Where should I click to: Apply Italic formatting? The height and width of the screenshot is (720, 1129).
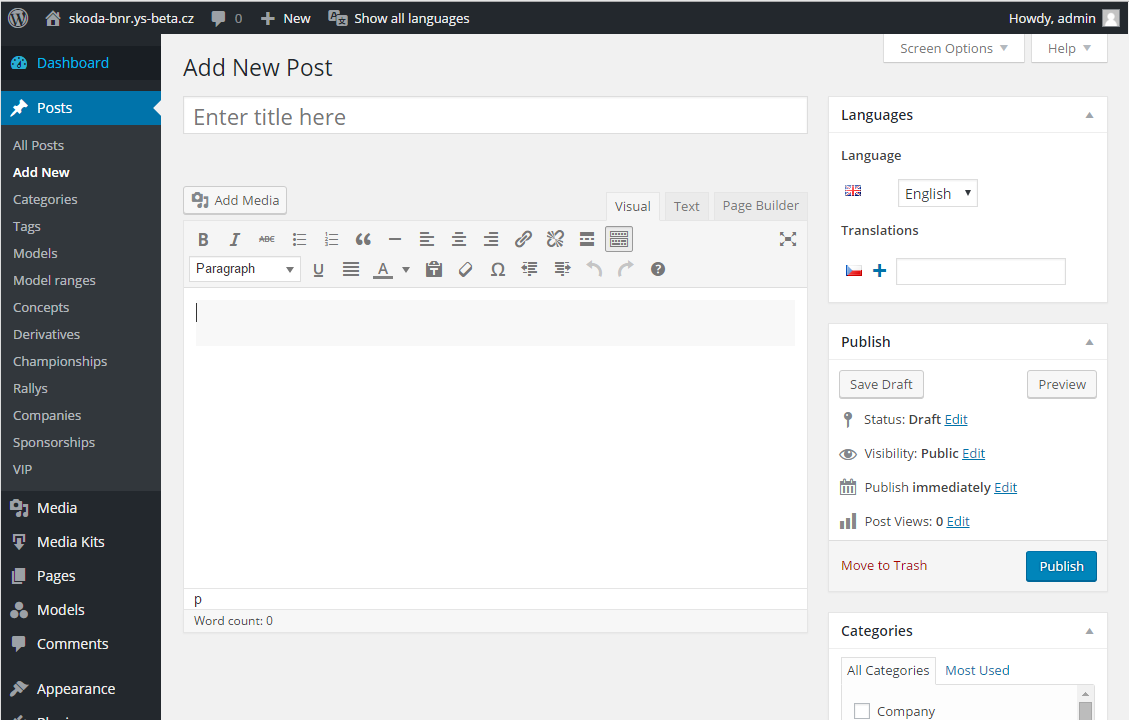pyautogui.click(x=235, y=239)
